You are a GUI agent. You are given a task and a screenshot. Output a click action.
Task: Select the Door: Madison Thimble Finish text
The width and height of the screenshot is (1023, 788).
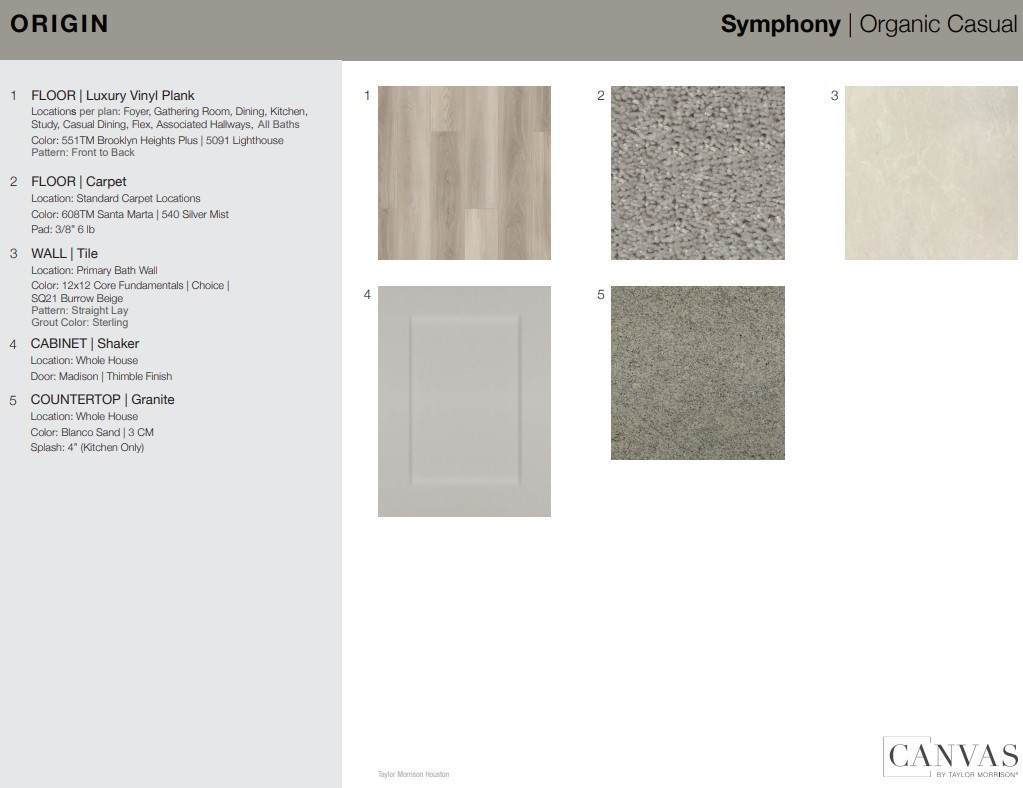tap(101, 377)
